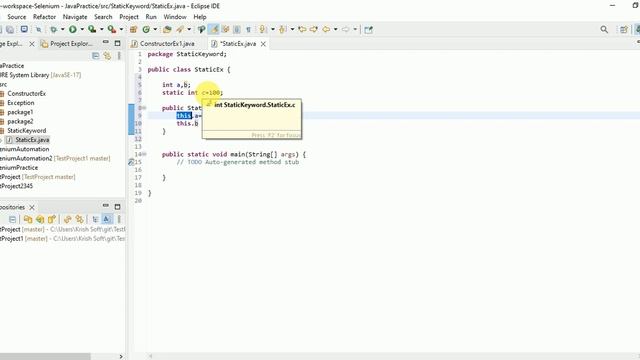Viewport: 640px width, 360px height.
Task: Open the Refactor menu
Action: coord(44,17)
